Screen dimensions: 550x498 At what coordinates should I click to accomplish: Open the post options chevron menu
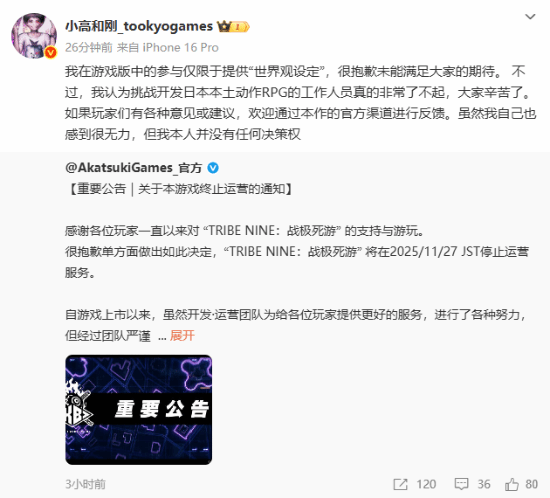click(530, 16)
